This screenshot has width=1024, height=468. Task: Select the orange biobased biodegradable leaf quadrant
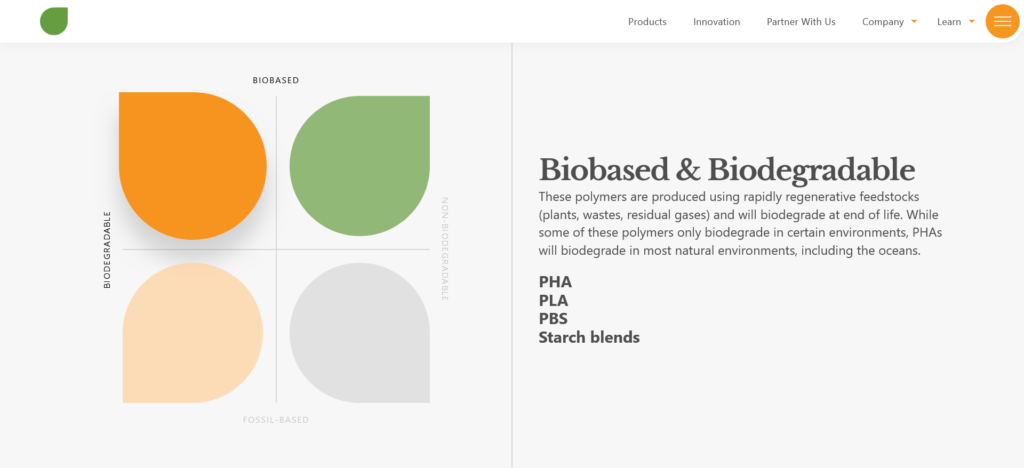click(x=193, y=166)
